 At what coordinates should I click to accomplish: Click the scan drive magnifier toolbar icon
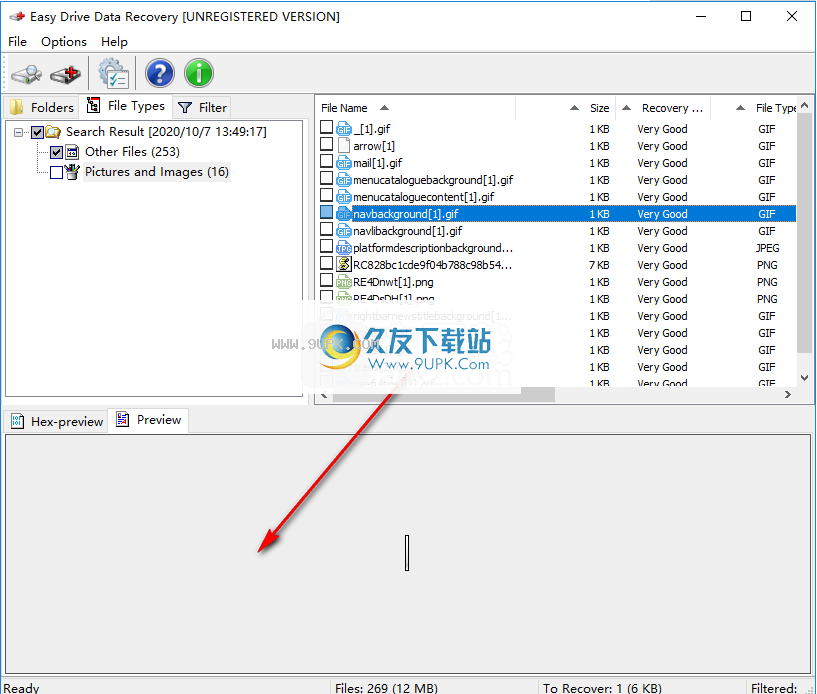pos(27,73)
